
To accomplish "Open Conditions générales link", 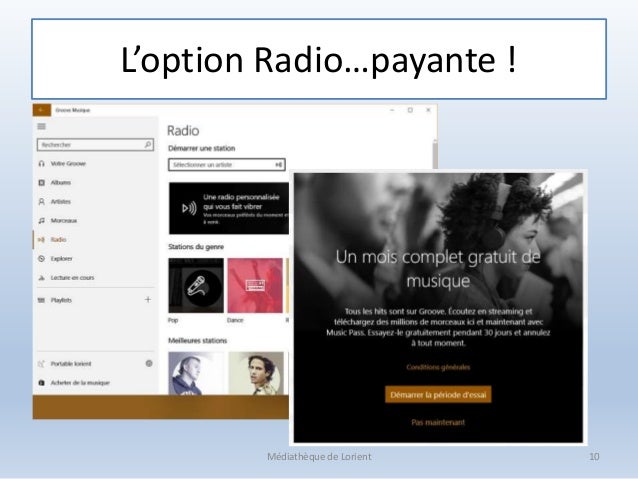I will 438,367.
